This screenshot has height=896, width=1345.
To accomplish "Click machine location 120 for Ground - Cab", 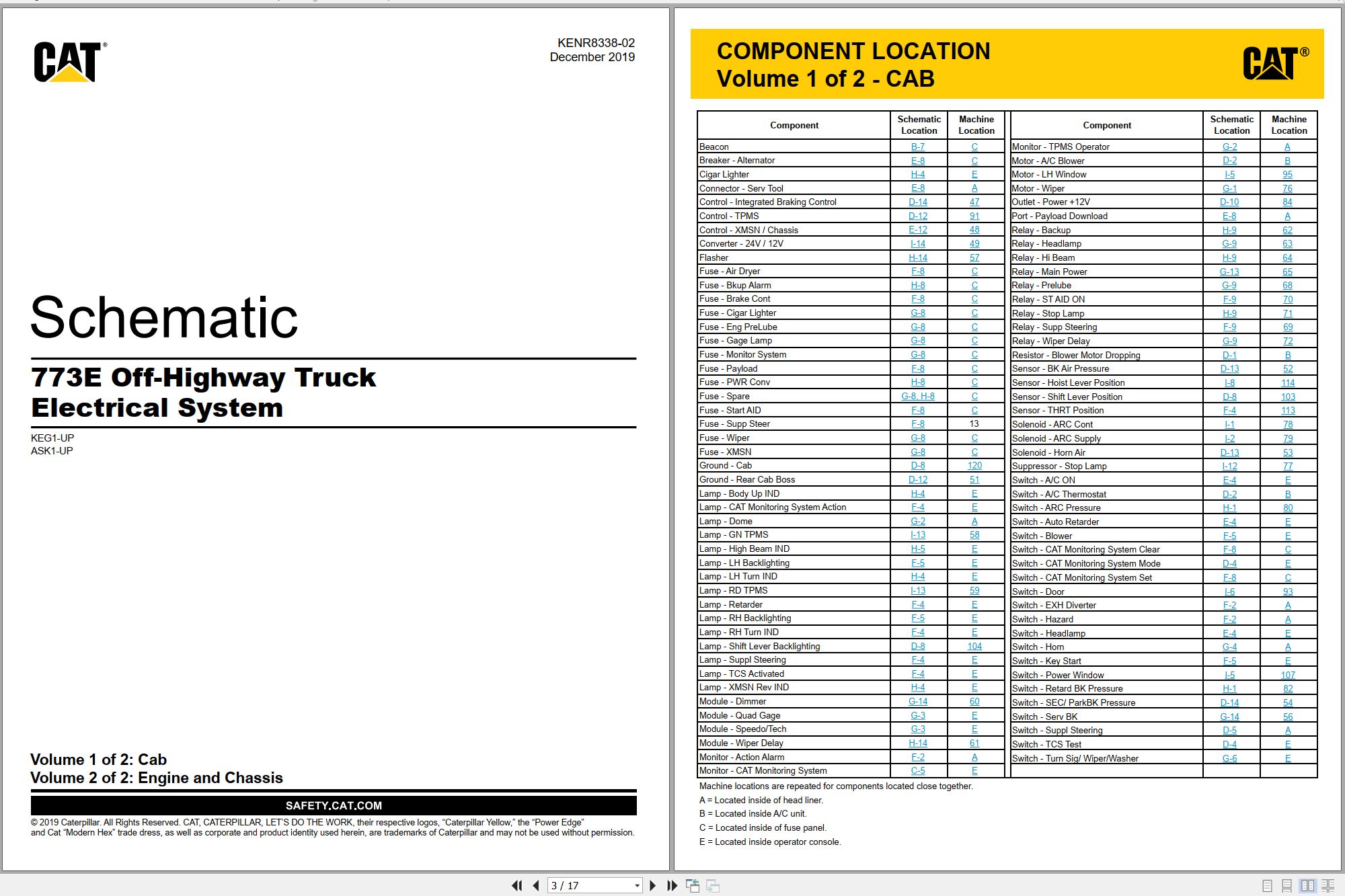I will coord(974,465).
